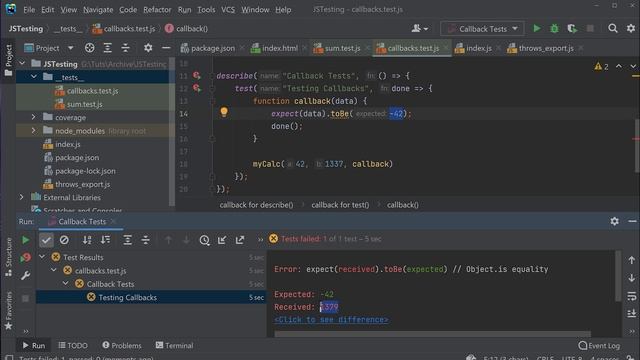
Task: Open wrench settings in Run panel sidebar
Action: pos(25,276)
